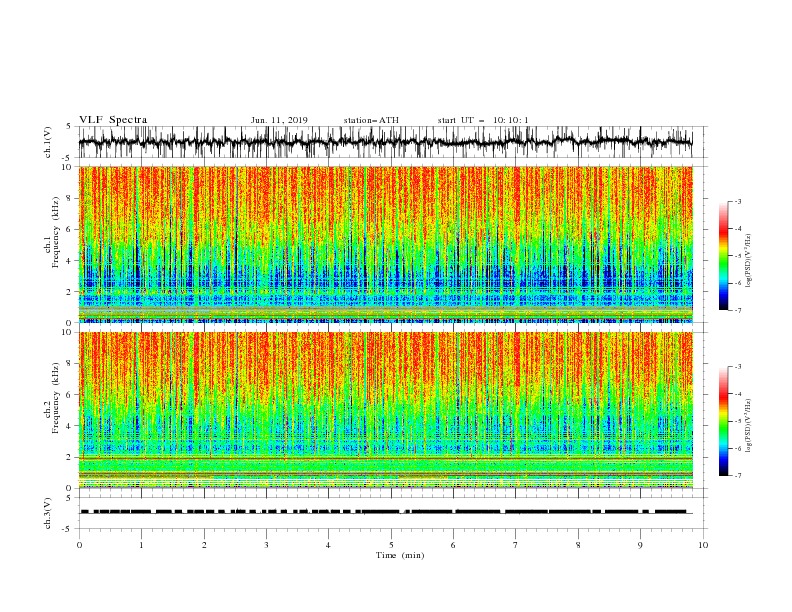792x612 pixels.
Task: Click the "7" minute tick label
Action: click(x=516, y=545)
